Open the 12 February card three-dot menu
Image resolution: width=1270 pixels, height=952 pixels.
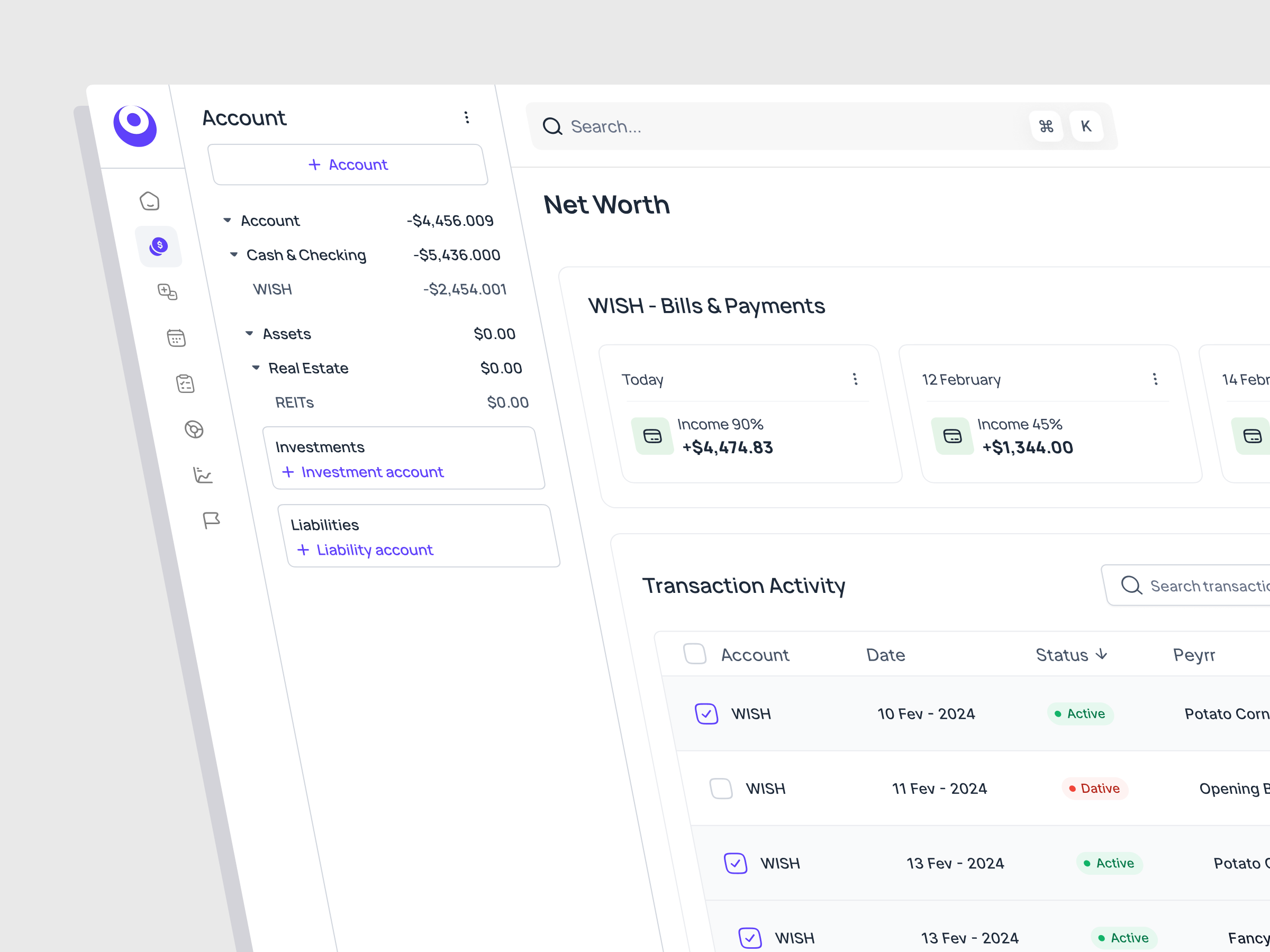[1155, 379]
